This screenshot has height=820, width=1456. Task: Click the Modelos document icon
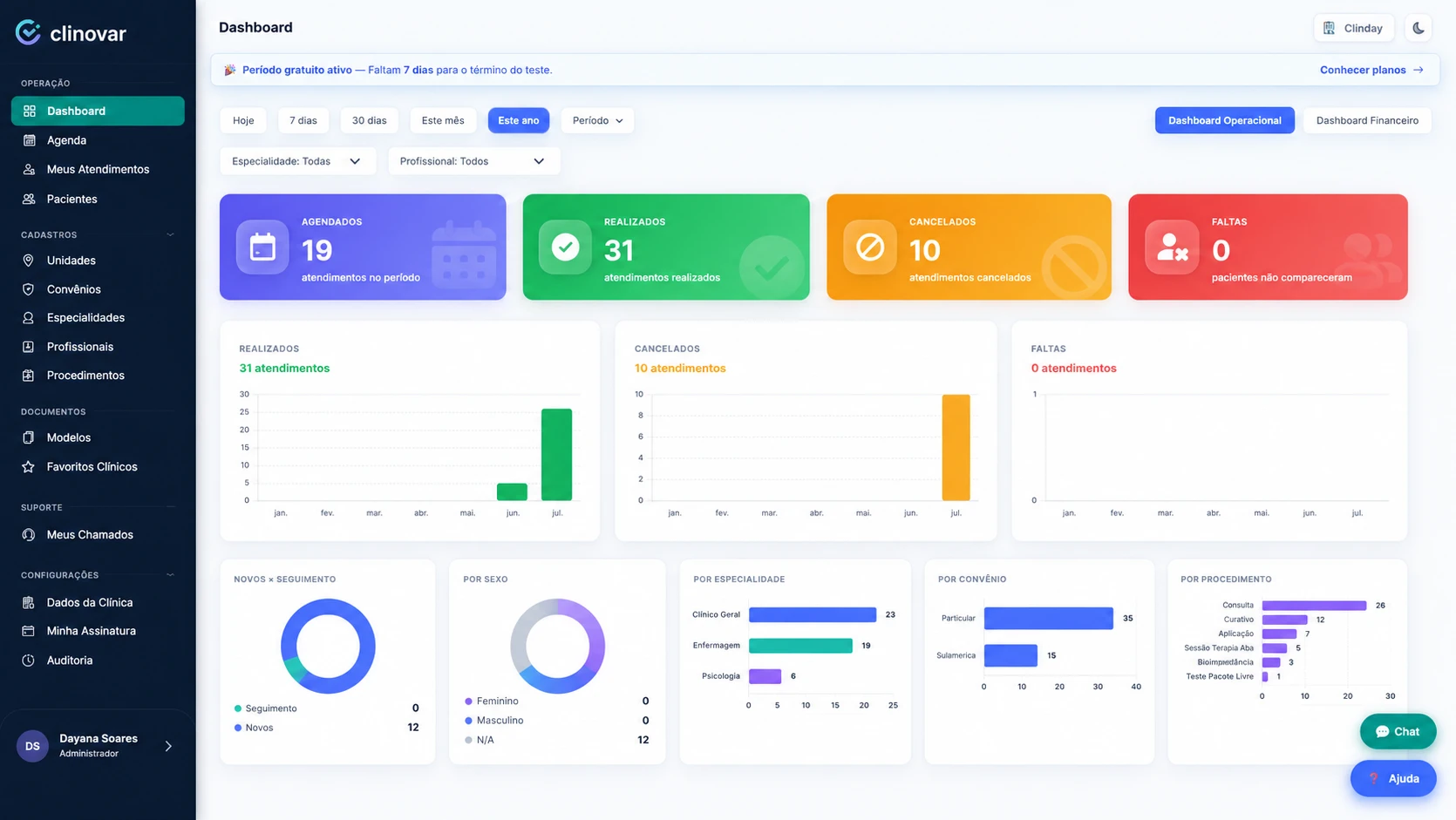(28, 437)
